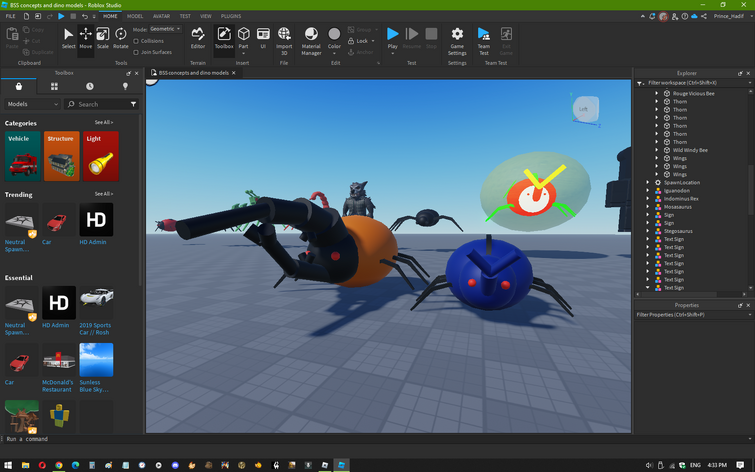Activate the Select tool
This screenshot has width=755, height=472.
[68, 38]
